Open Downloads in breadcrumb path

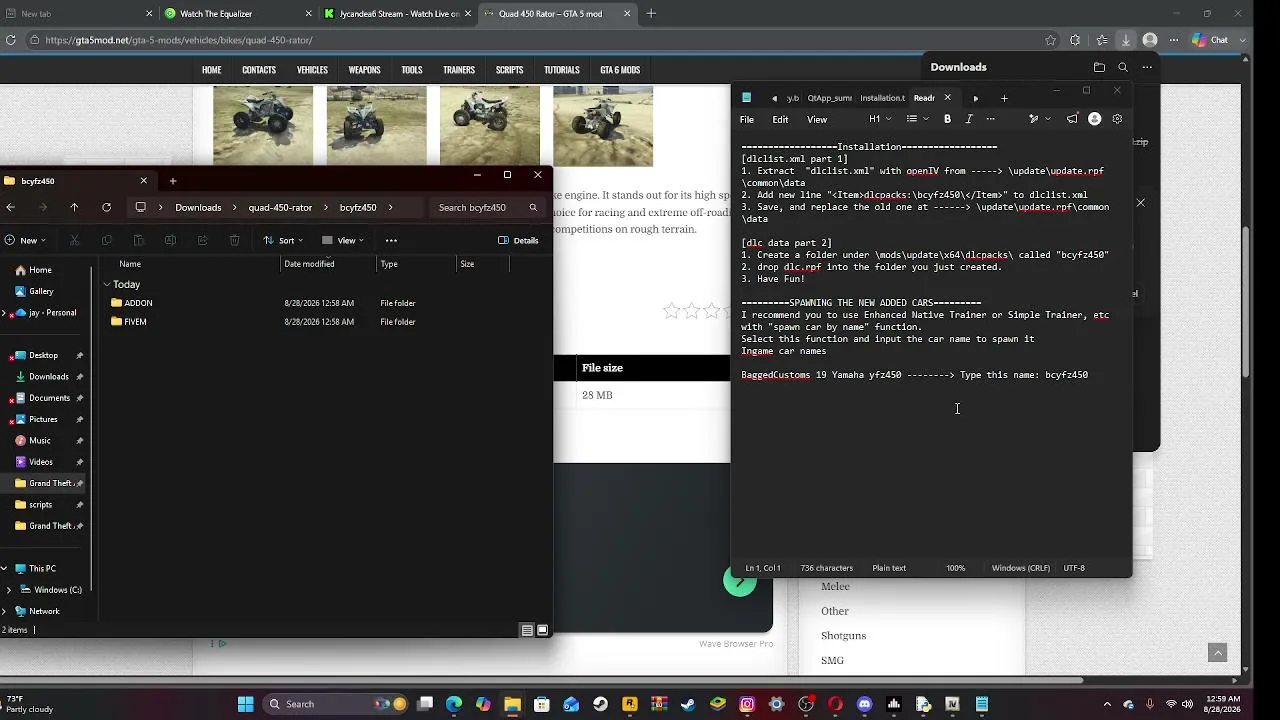pos(198,207)
